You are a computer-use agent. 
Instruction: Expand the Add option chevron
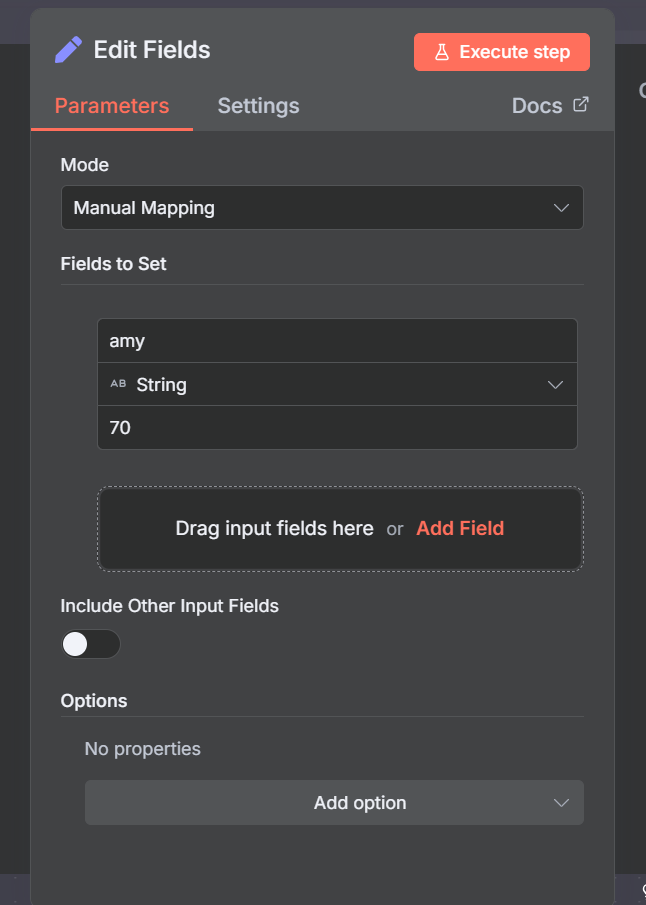tap(561, 803)
